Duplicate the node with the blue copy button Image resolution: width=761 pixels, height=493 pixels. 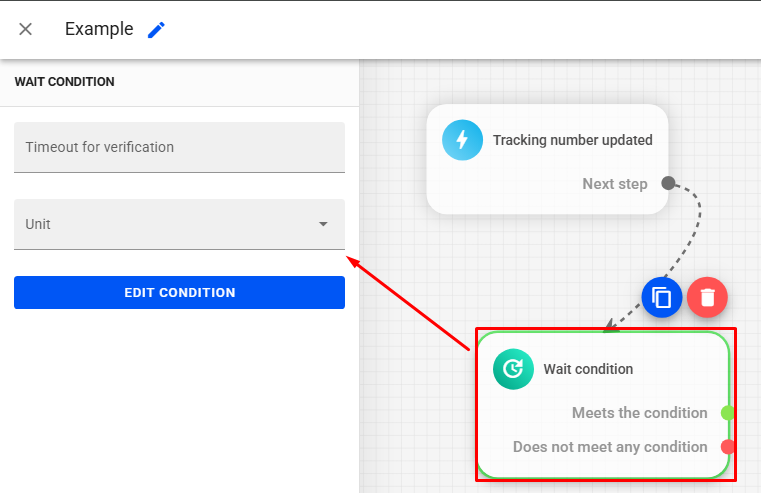(x=661, y=297)
